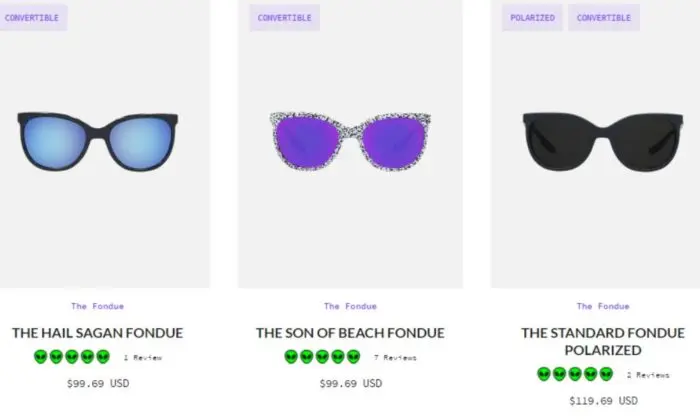Open the '2 Reviews' link for Standard Fondue Polarized
This screenshot has width=700, height=420.
pos(648,375)
